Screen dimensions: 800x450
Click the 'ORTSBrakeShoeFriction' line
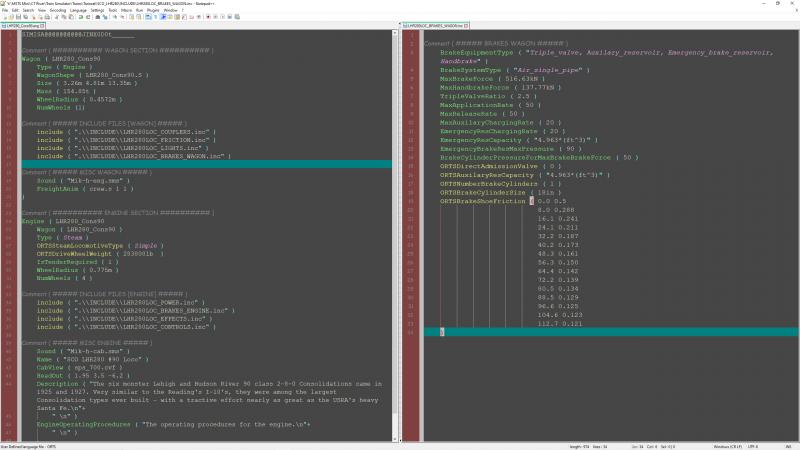pos(503,201)
